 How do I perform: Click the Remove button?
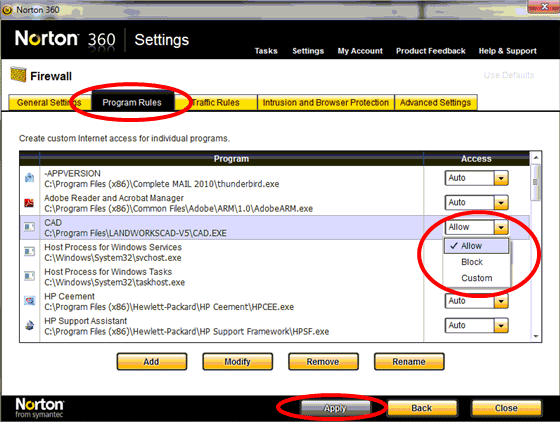pos(323,362)
